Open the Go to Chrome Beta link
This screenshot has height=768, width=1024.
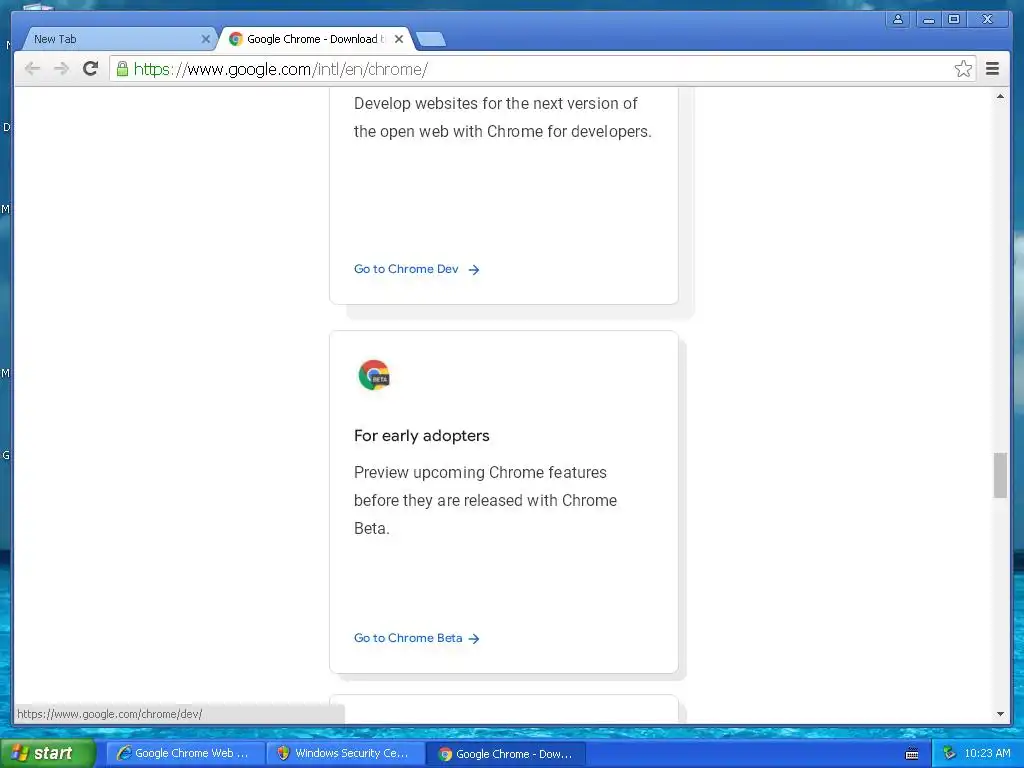[417, 638]
